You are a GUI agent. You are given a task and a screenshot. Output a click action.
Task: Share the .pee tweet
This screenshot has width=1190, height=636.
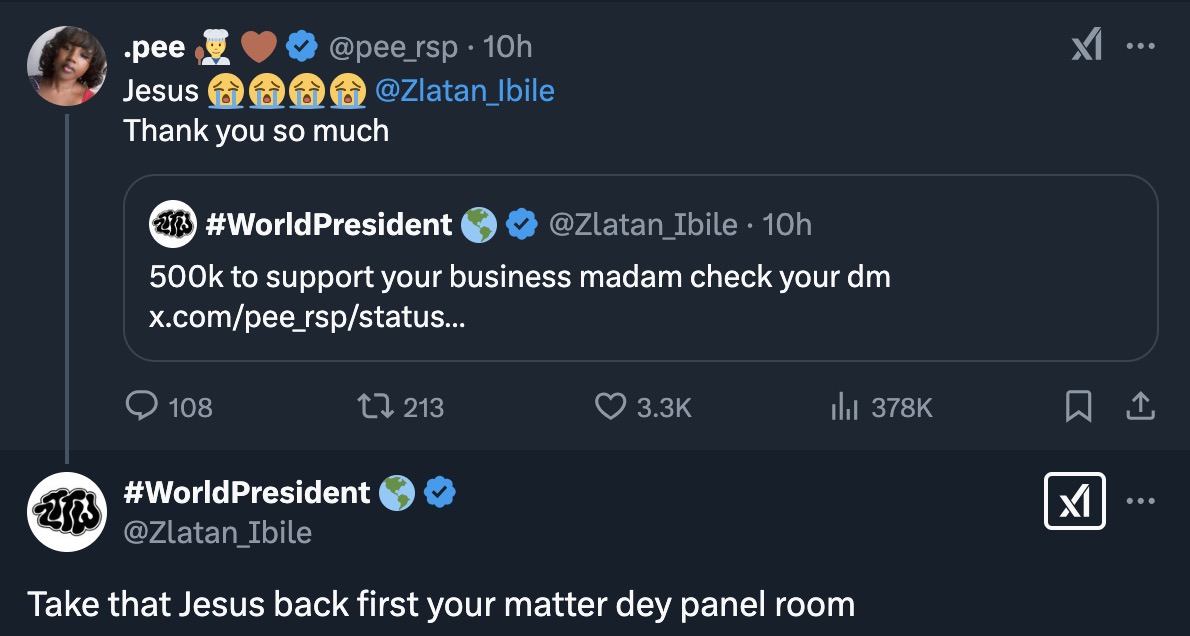(1141, 406)
